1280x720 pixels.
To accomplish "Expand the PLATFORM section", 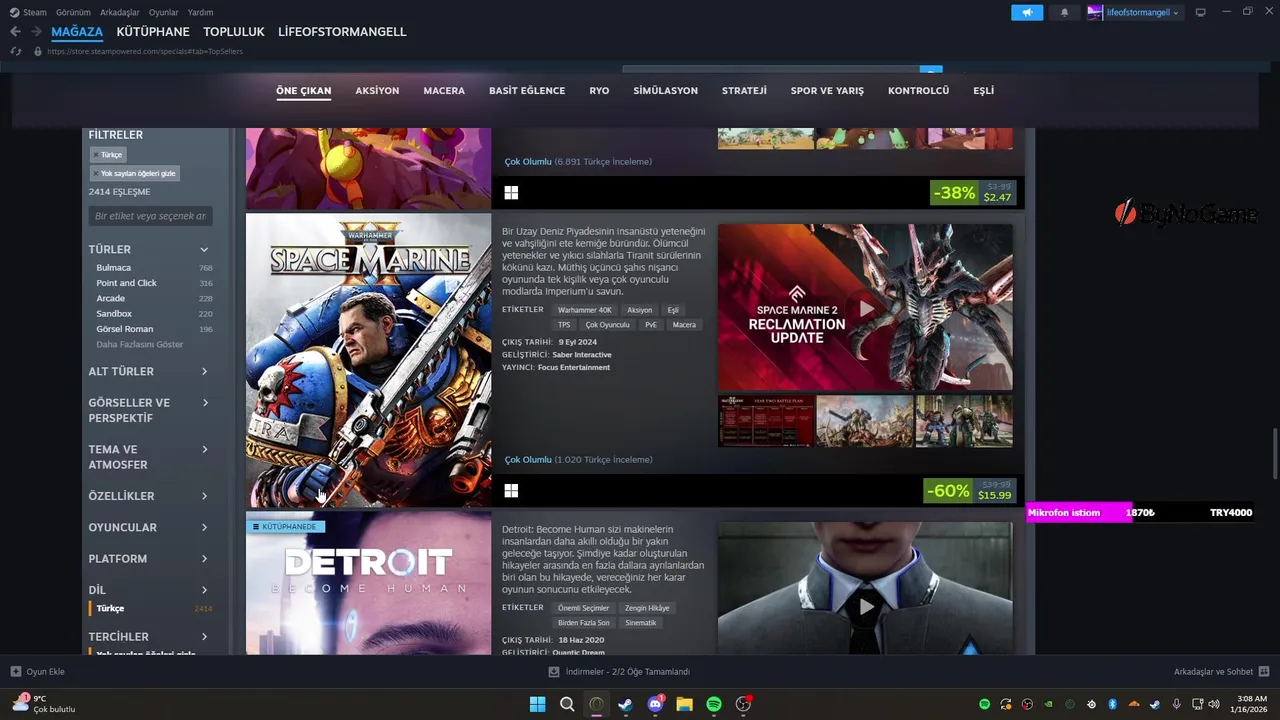I will coord(150,559).
